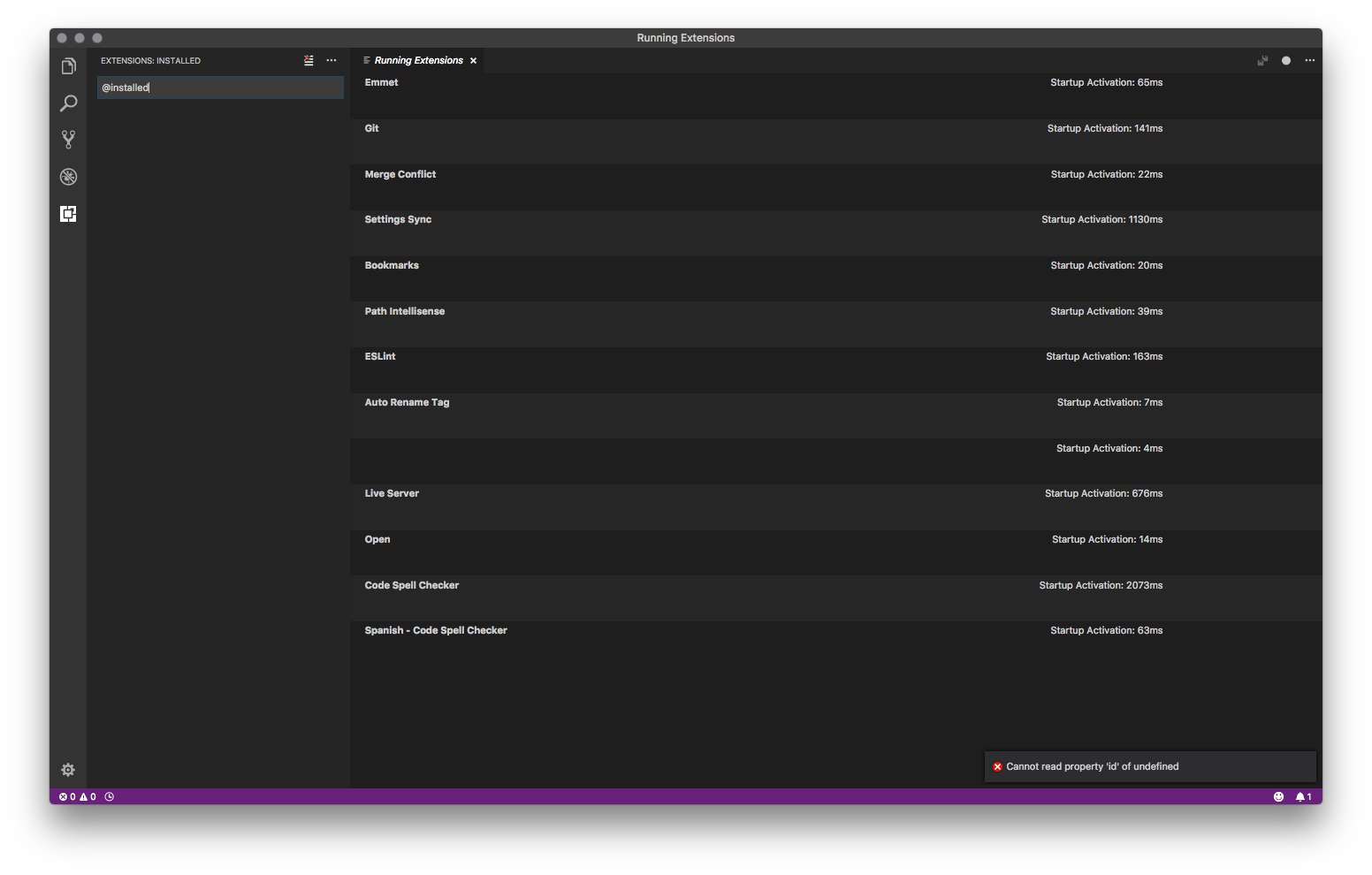Screen dimensions: 1372x875
Task: Open the extensions filter and sort menu
Action: click(309, 60)
